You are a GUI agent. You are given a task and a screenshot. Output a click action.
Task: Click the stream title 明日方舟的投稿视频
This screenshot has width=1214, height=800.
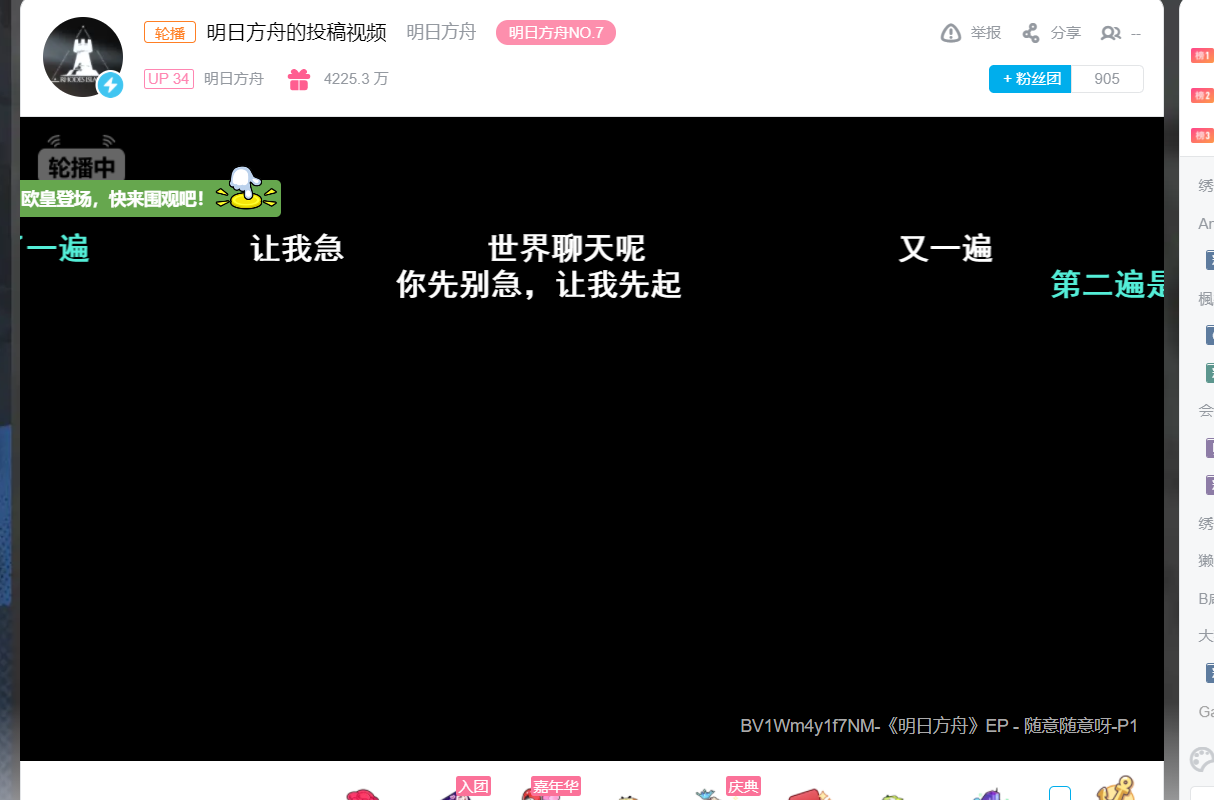pyautogui.click(x=297, y=32)
